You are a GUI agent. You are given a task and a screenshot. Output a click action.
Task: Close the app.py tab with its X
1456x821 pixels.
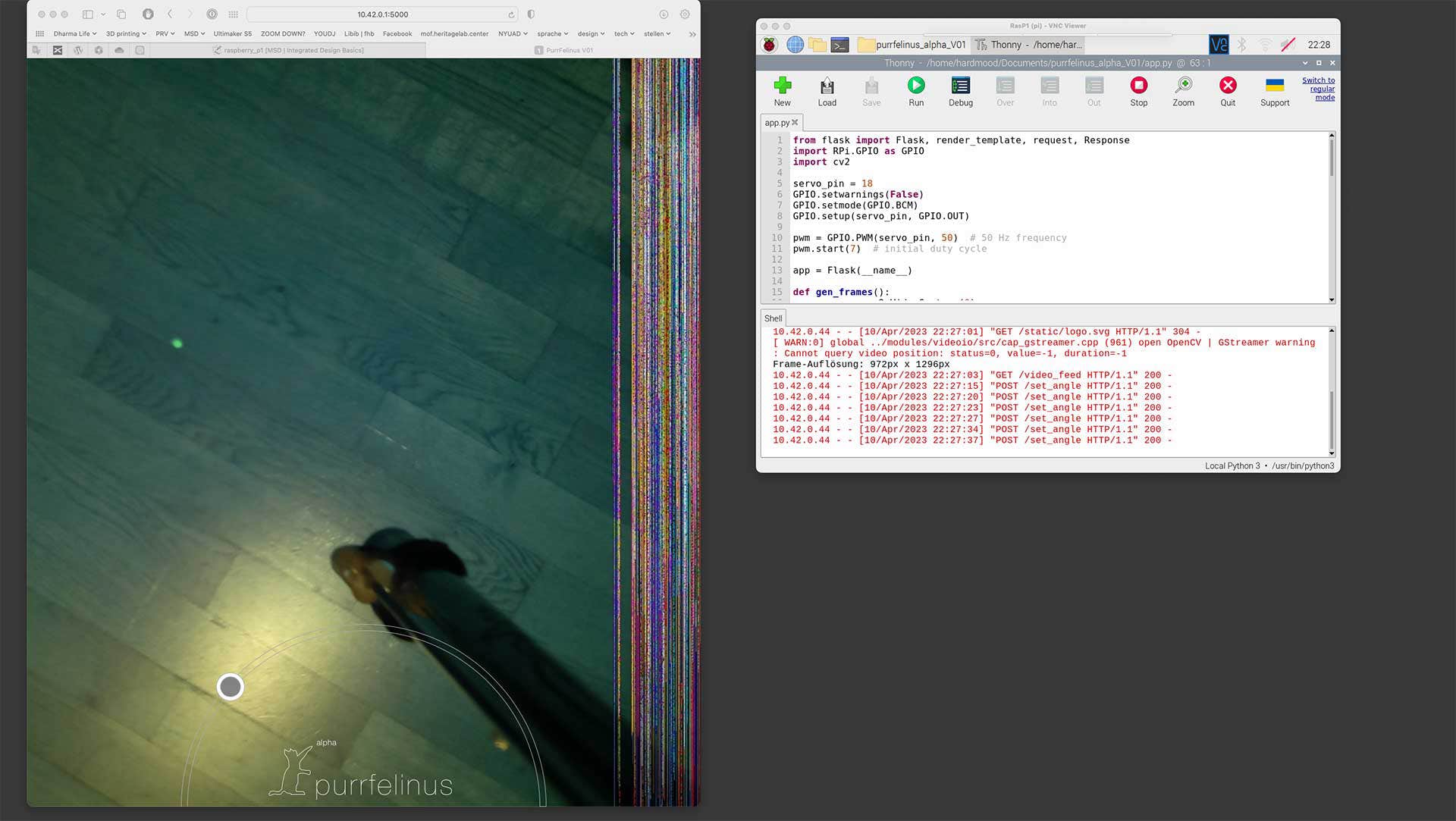(x=795, y=122)
